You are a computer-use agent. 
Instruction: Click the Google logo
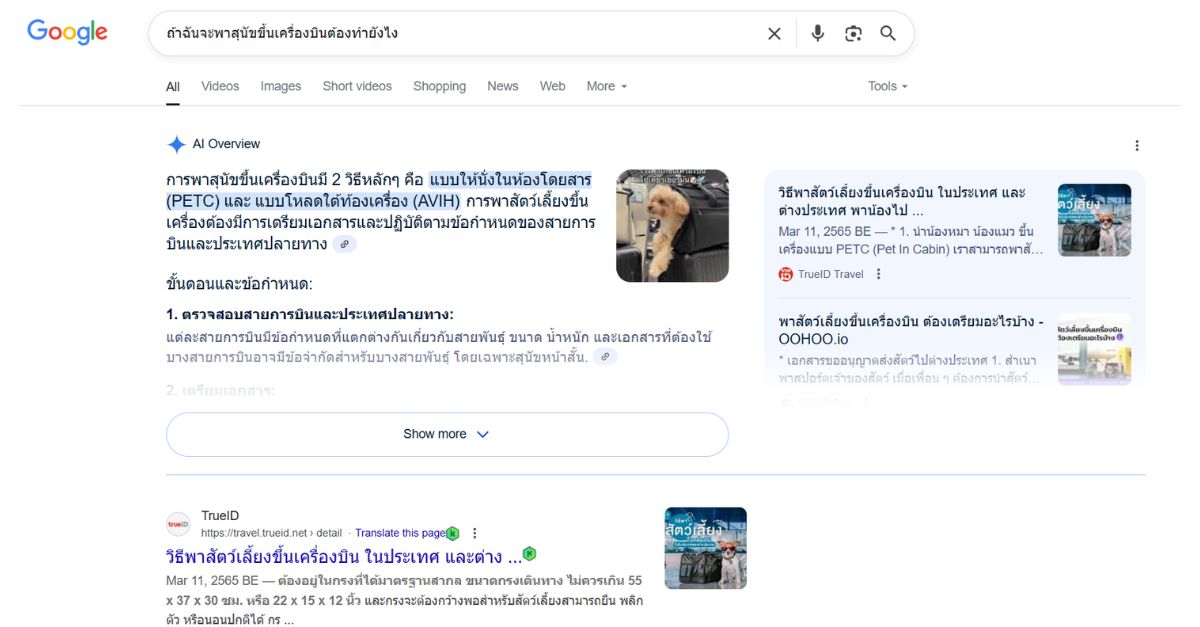tap(67, 32)
